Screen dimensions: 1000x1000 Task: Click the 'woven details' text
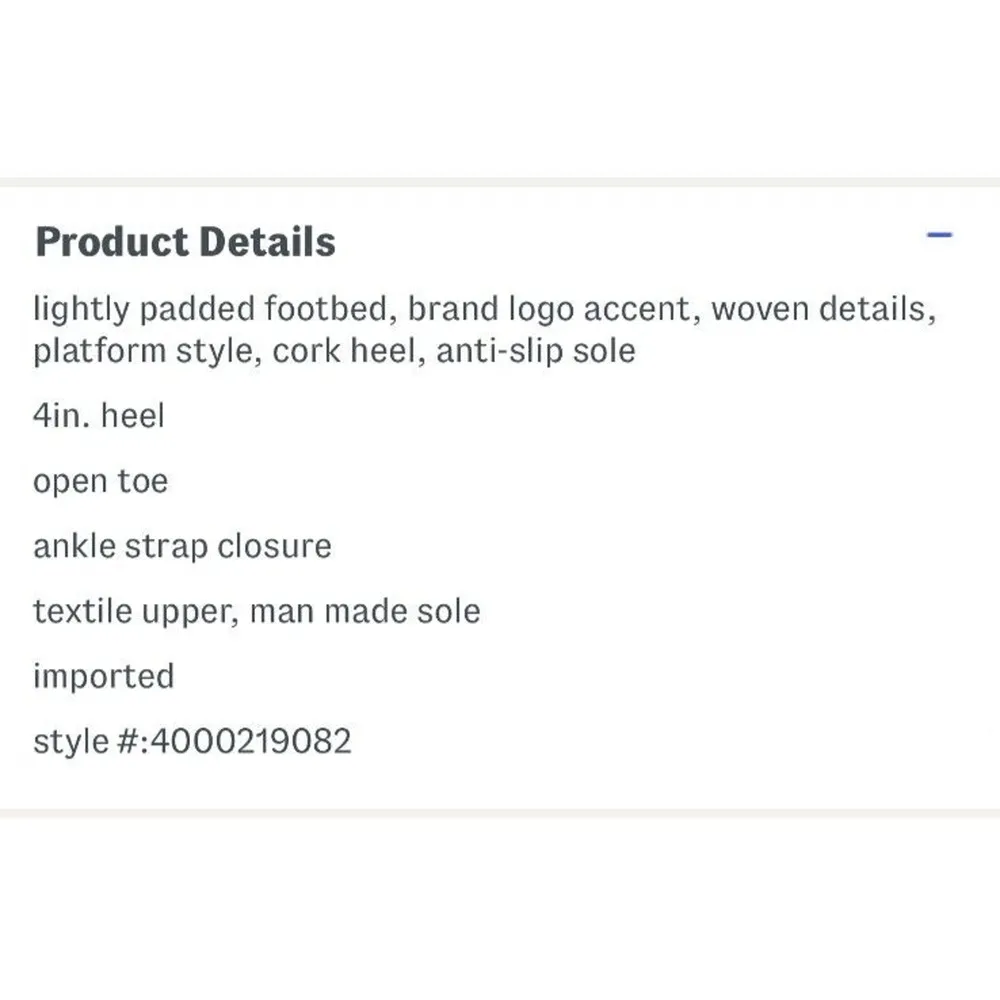(x=822, y=309)
